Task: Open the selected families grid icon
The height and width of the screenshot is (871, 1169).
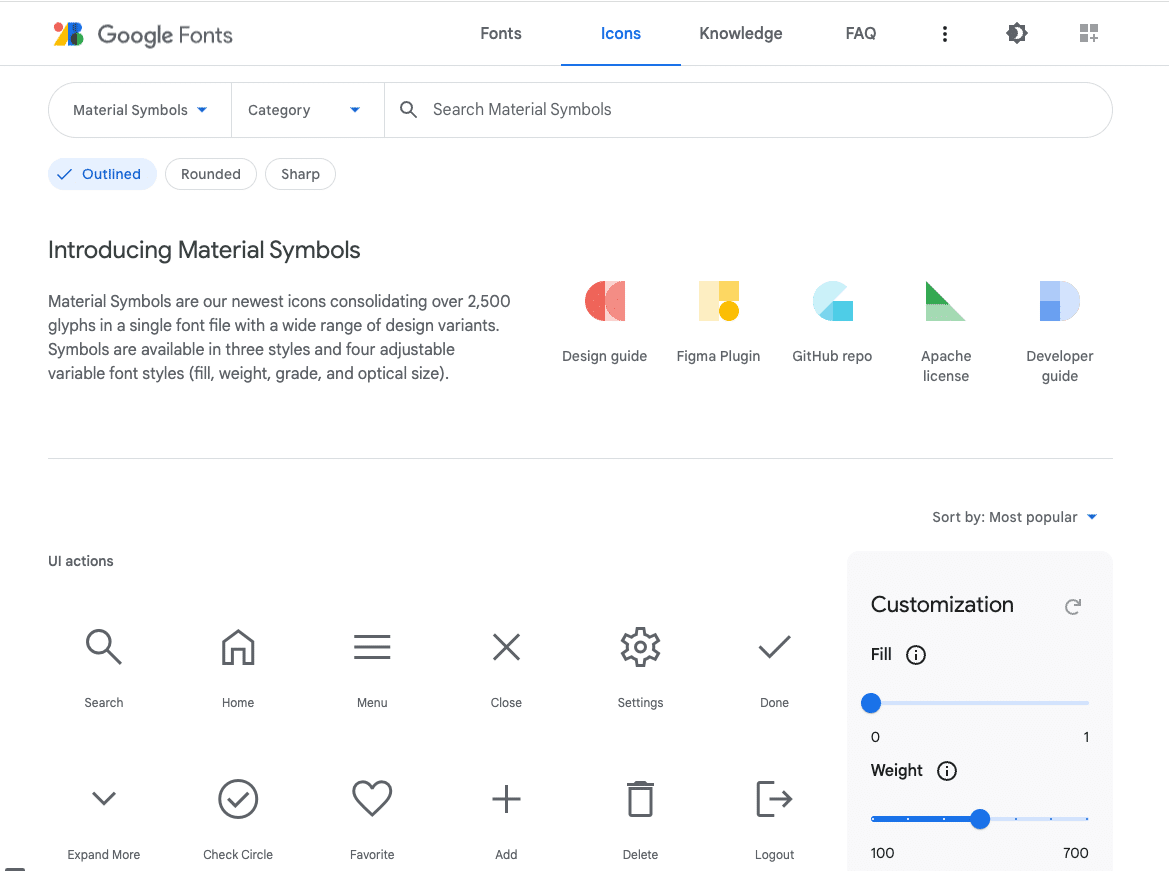Action: (x=1088, y=33)
